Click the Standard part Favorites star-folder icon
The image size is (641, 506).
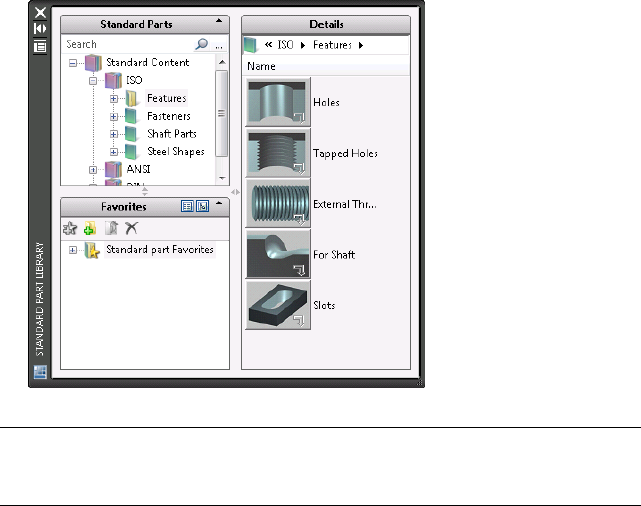click(92, 250)
